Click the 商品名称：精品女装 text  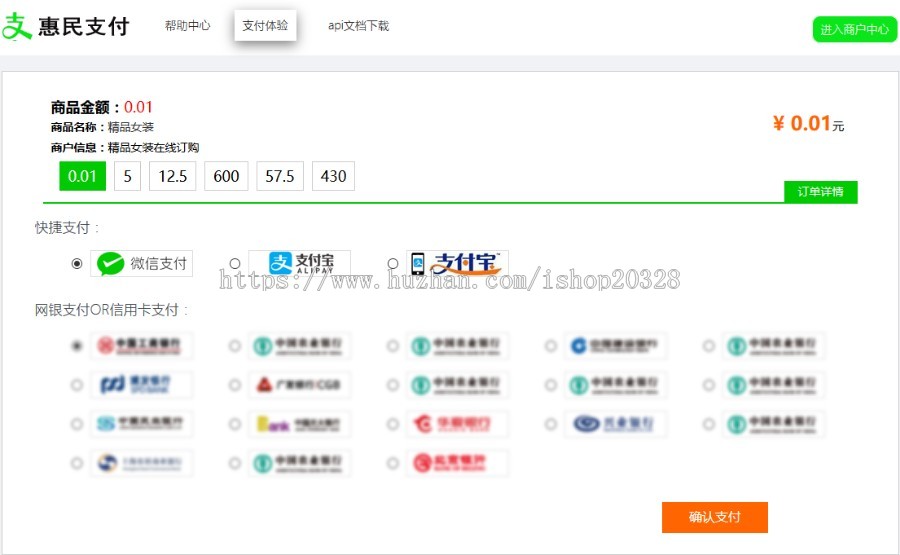click(x=102, y=127)
